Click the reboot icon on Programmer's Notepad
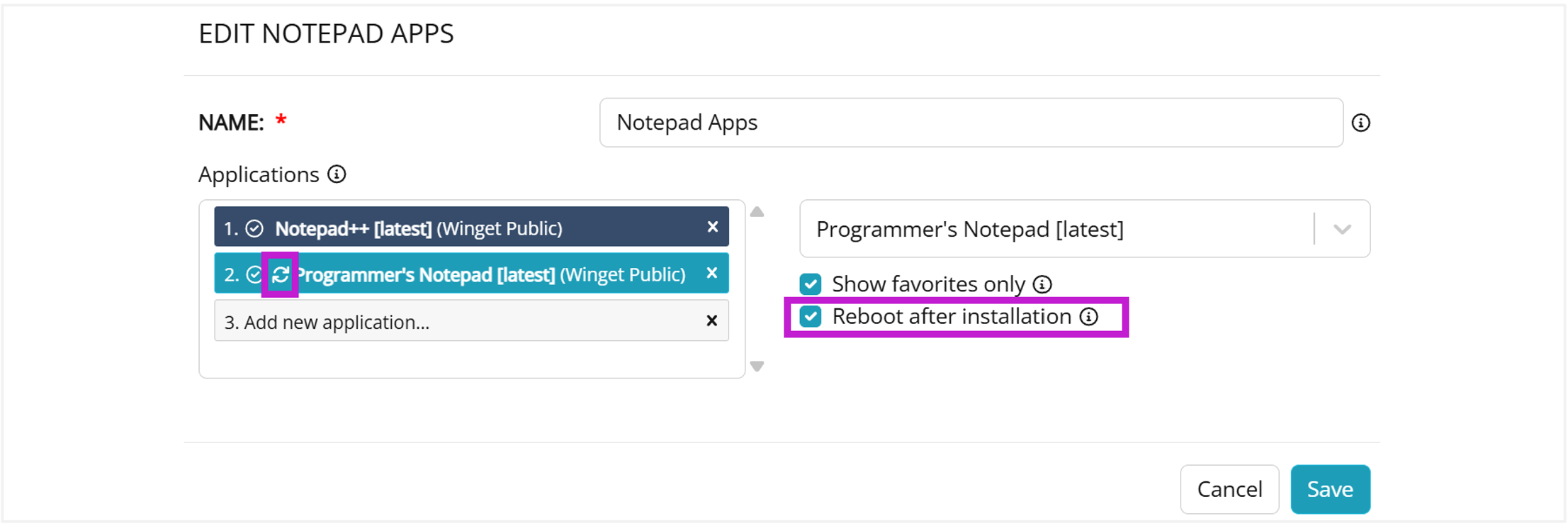1568x526 pixels. pyautogui.click(x=281, y=274)
